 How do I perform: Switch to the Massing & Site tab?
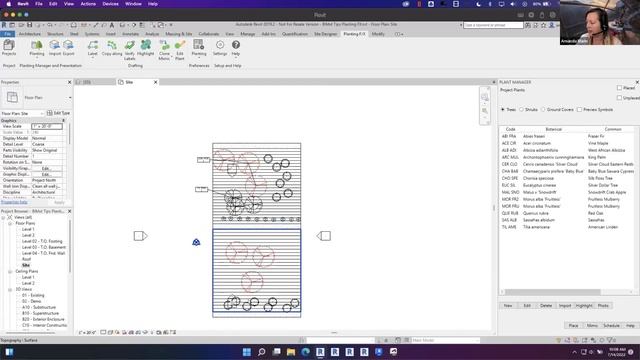179,34
